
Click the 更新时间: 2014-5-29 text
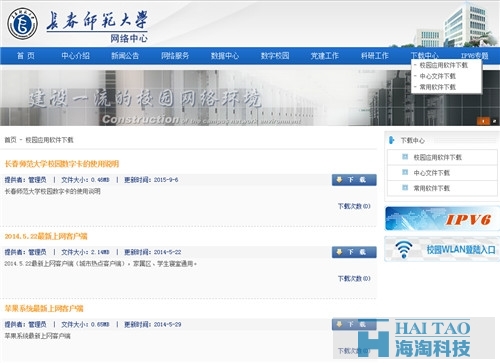click(x=153, y=325)
